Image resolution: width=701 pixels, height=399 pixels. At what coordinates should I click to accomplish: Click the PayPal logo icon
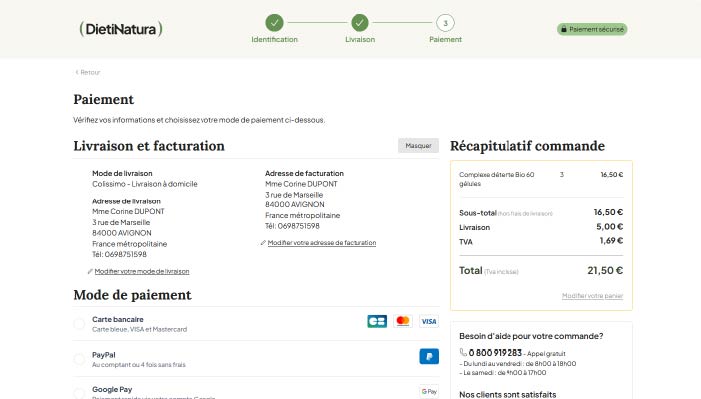pos(429,357)
